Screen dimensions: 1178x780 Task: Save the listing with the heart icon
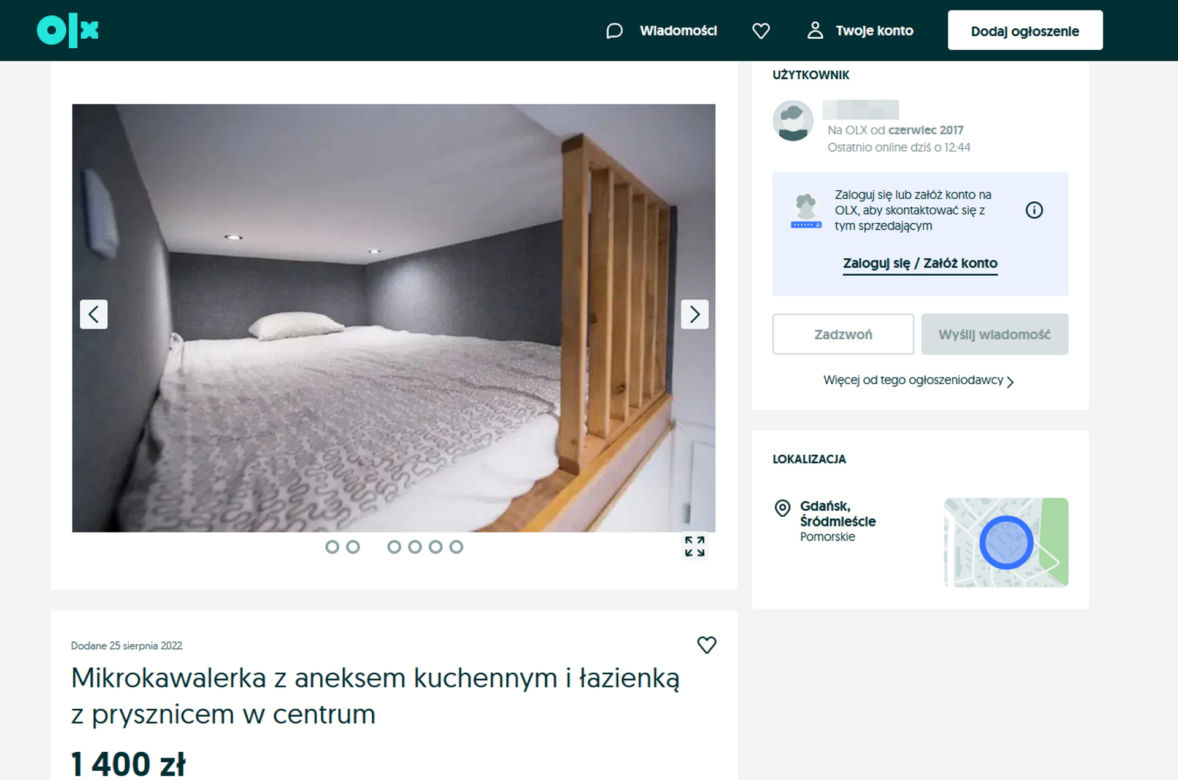click(x=706, y=645)
